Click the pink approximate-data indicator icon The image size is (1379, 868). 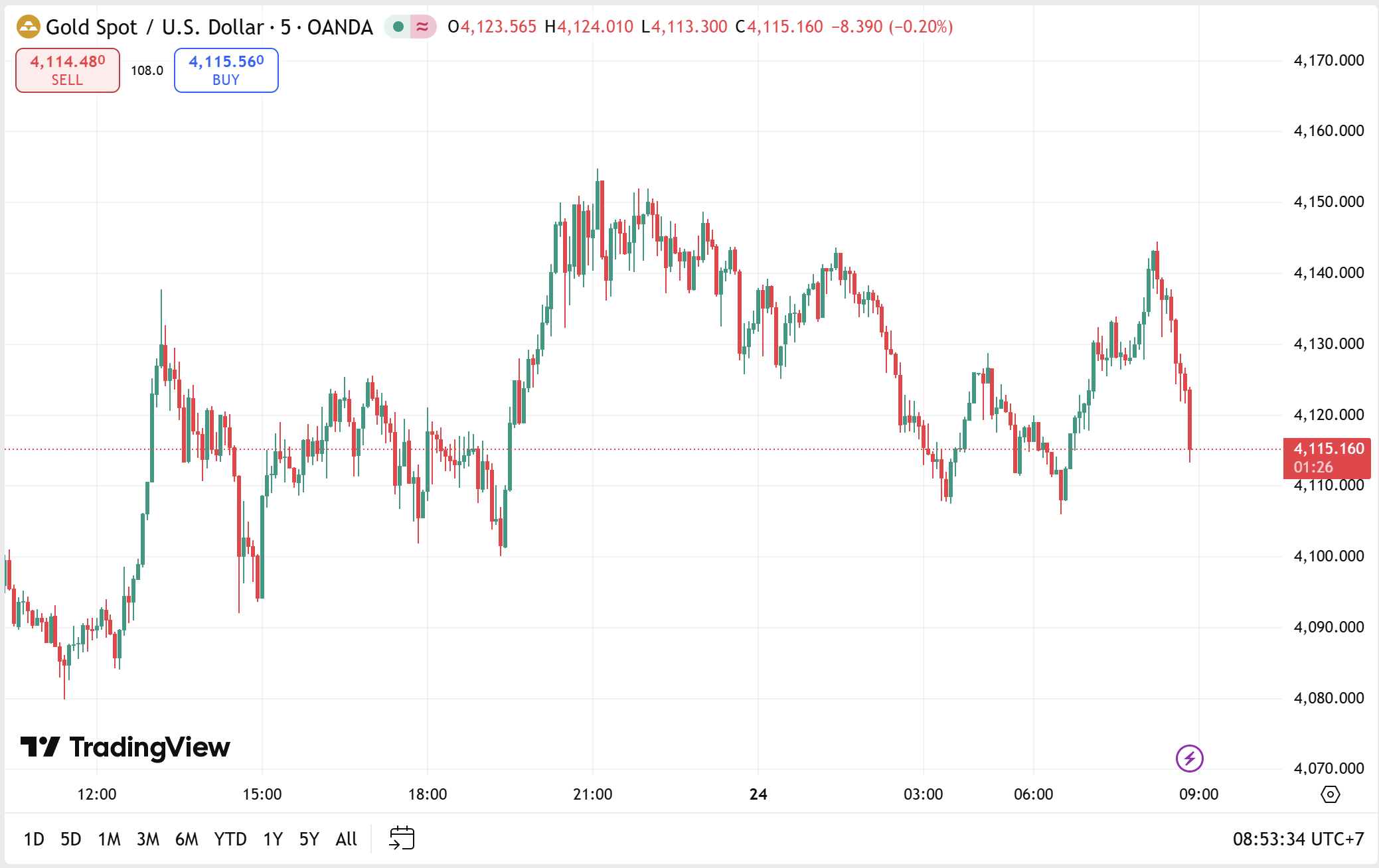[422, 27]
